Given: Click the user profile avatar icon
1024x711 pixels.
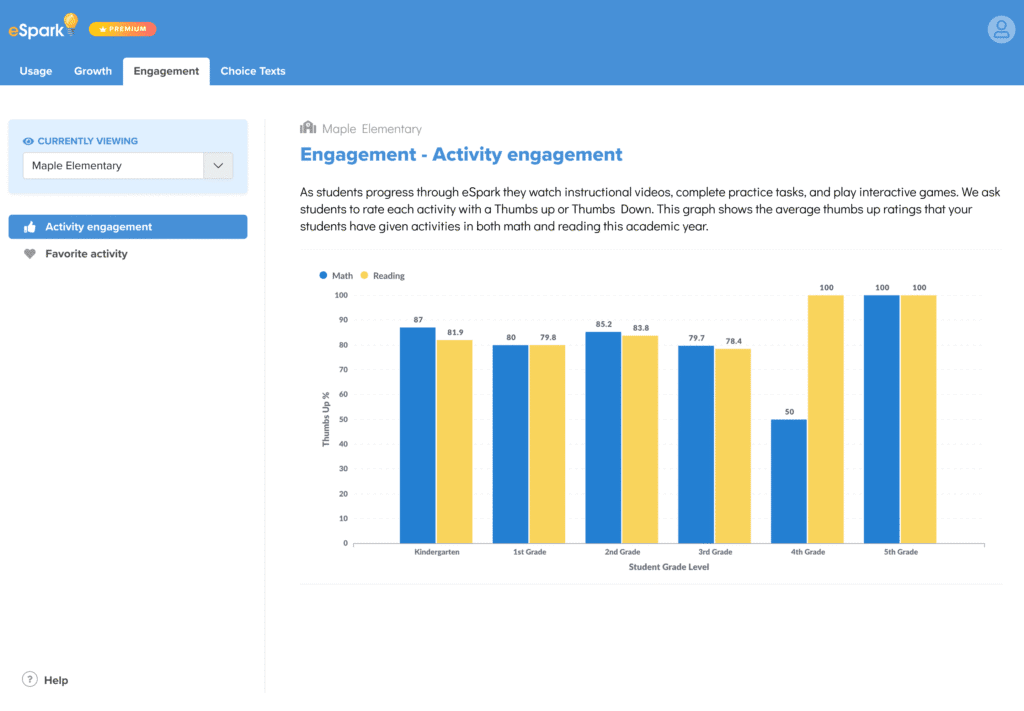Looking at the screenshot, I should [x=1001, y=29].
